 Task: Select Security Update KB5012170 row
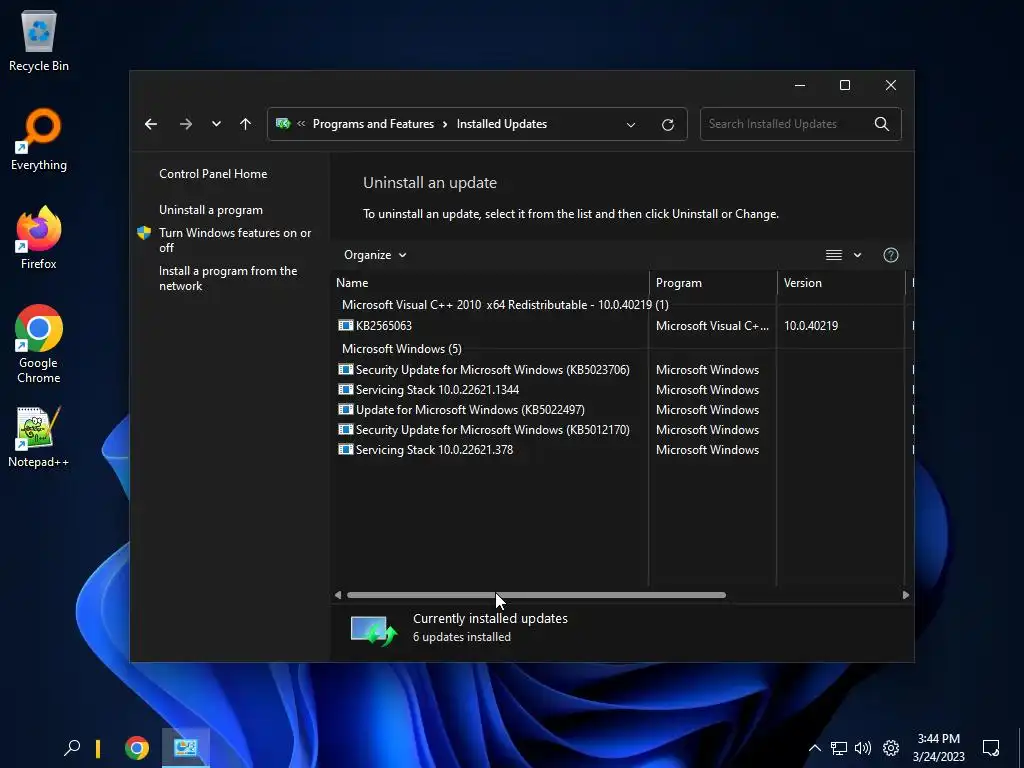click(x=623, y=430)
